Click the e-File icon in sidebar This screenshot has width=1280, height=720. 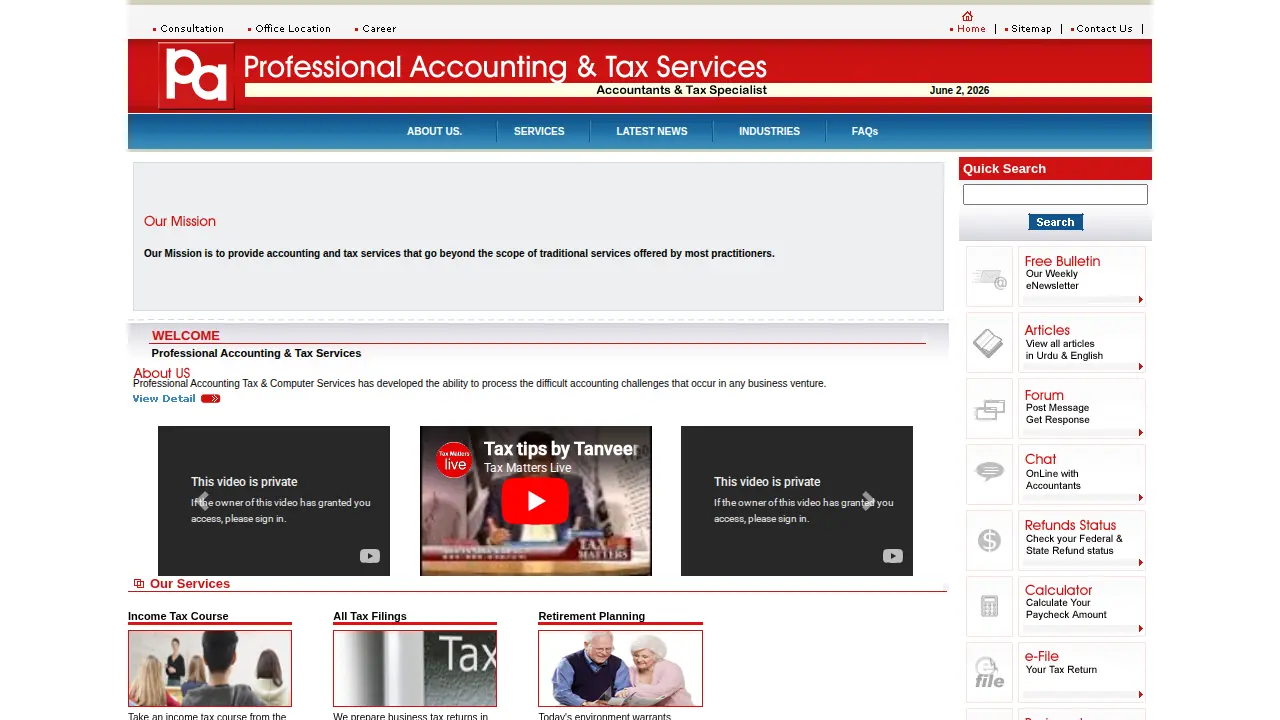(990, 672)
